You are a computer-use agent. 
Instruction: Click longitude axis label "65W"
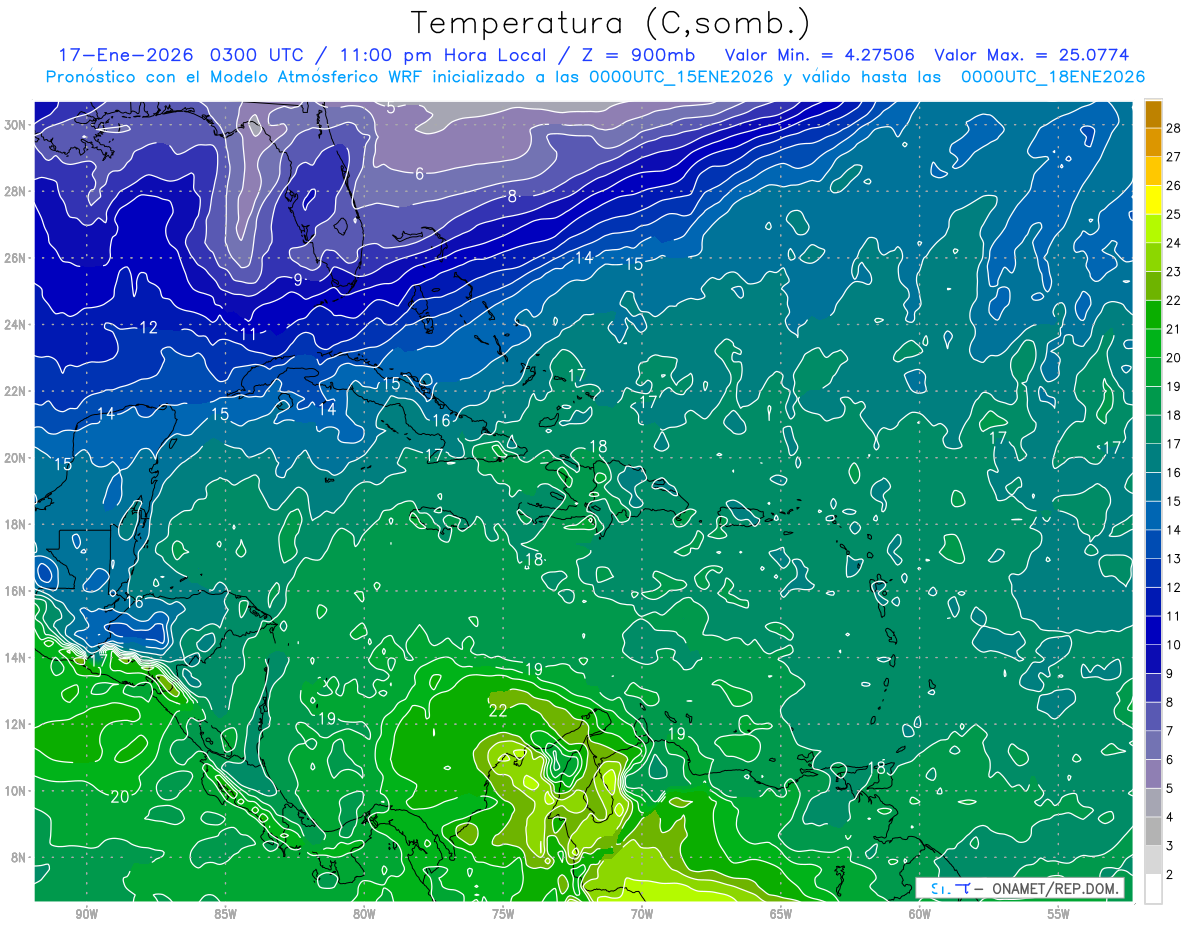pos(781,914)
